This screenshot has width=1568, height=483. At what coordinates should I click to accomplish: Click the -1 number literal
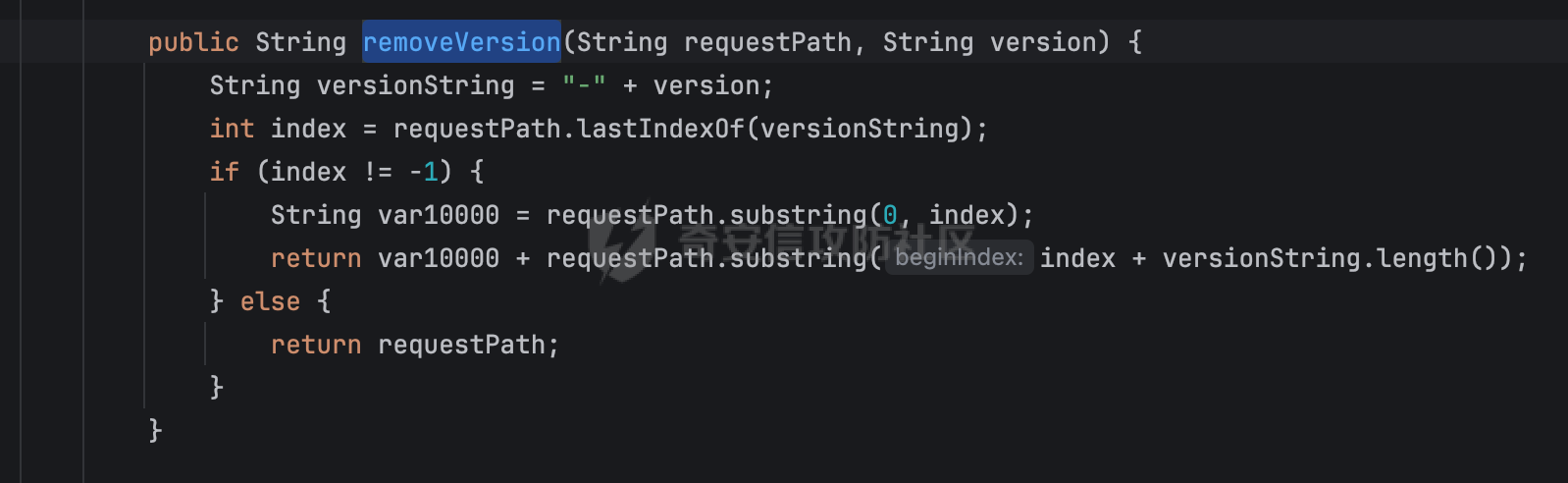(423, 172)
